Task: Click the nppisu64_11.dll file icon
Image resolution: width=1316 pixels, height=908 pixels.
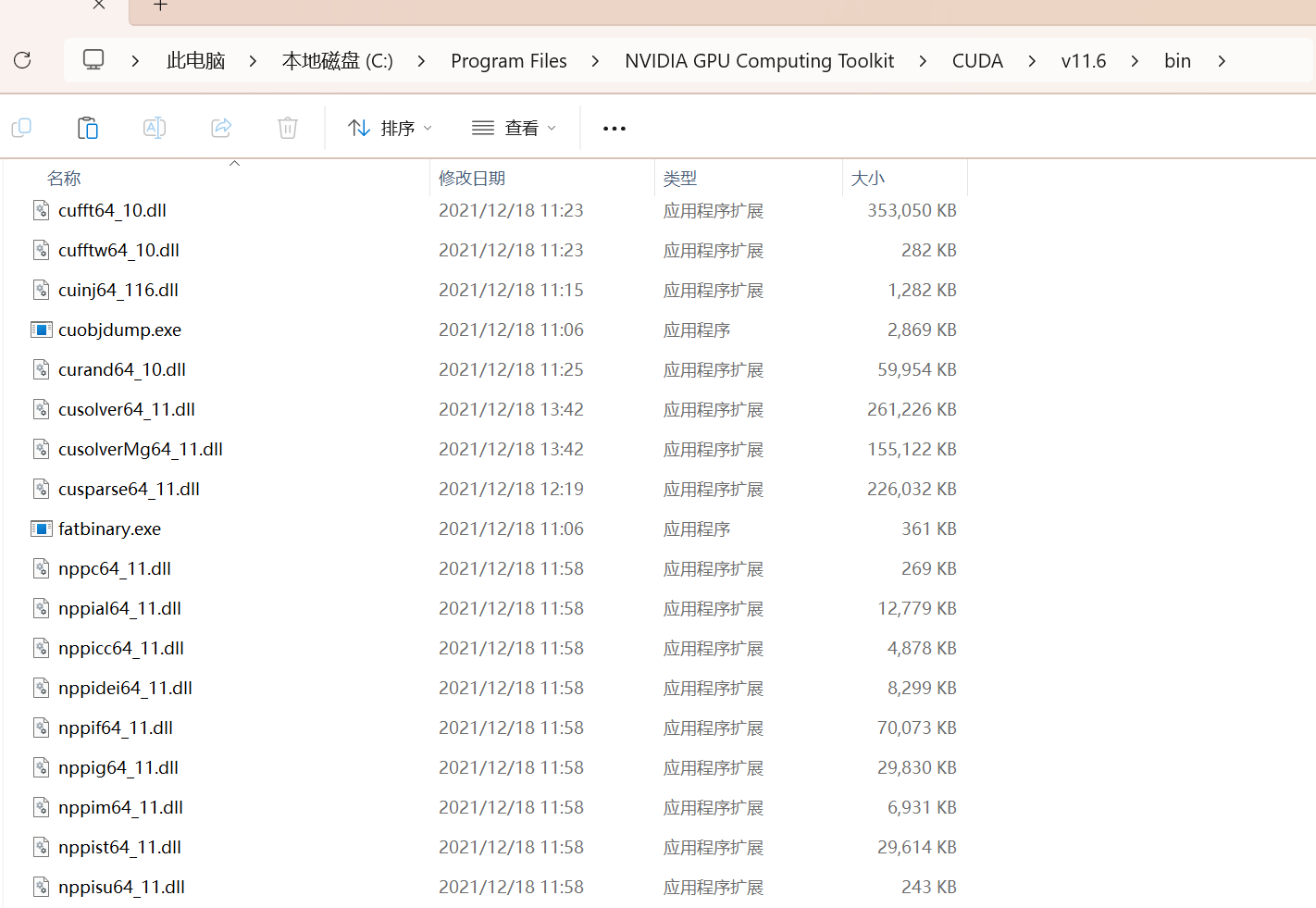Action: tap(41, 887)
